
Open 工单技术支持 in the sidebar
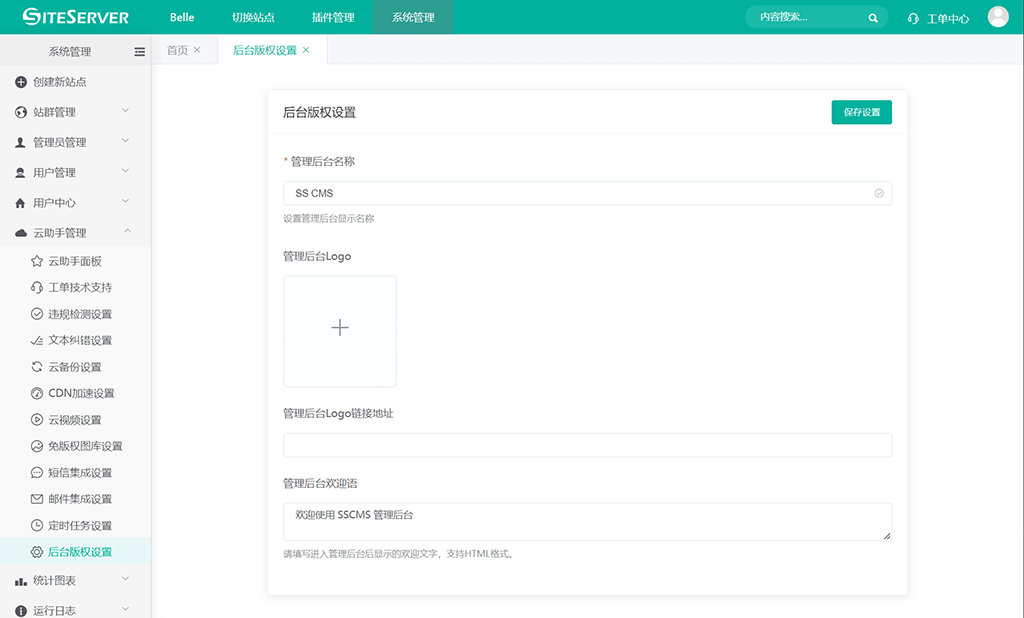click(80, 288)
